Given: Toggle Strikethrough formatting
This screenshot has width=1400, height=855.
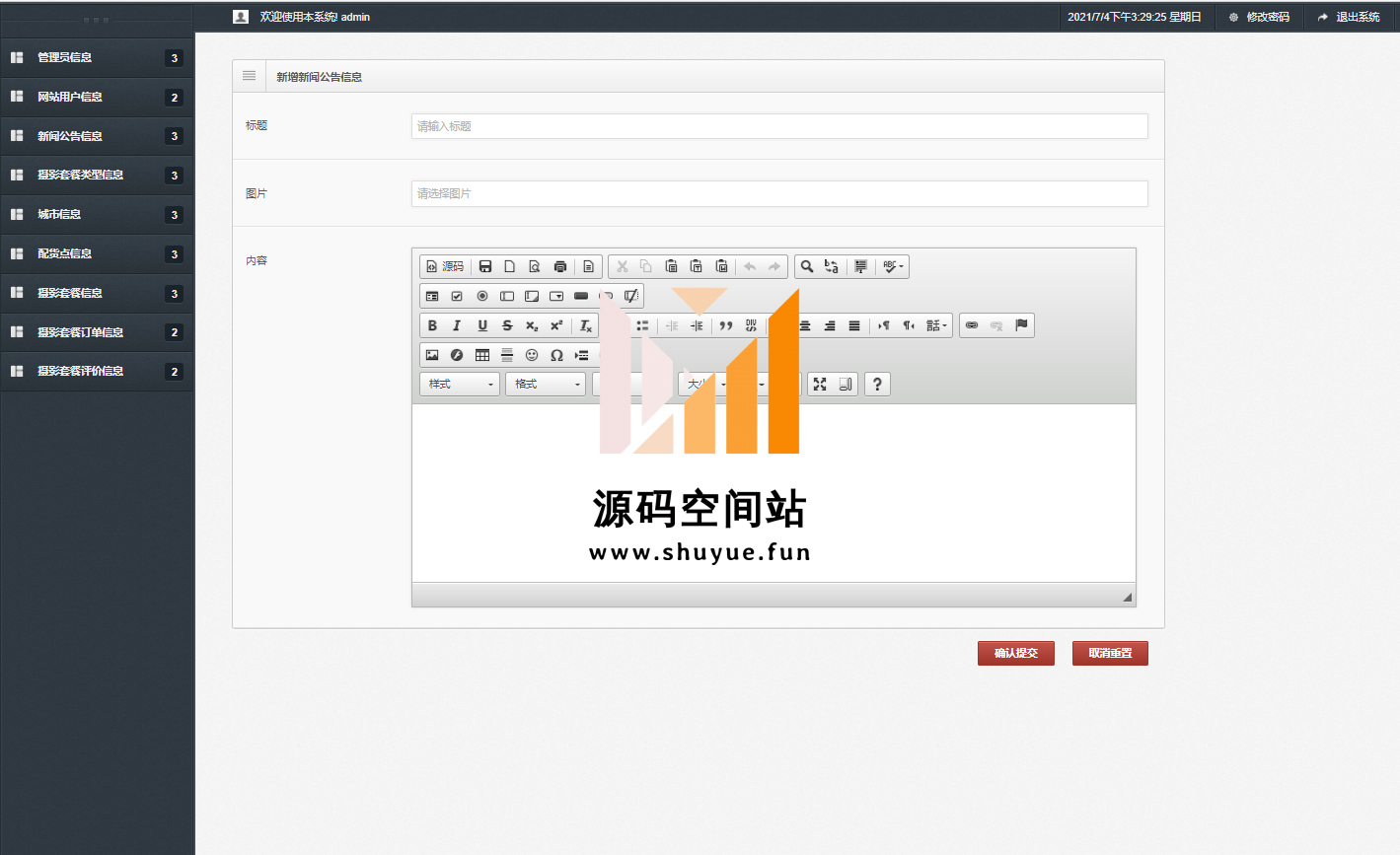Looking at the screenshot, I should pos(507,325).
